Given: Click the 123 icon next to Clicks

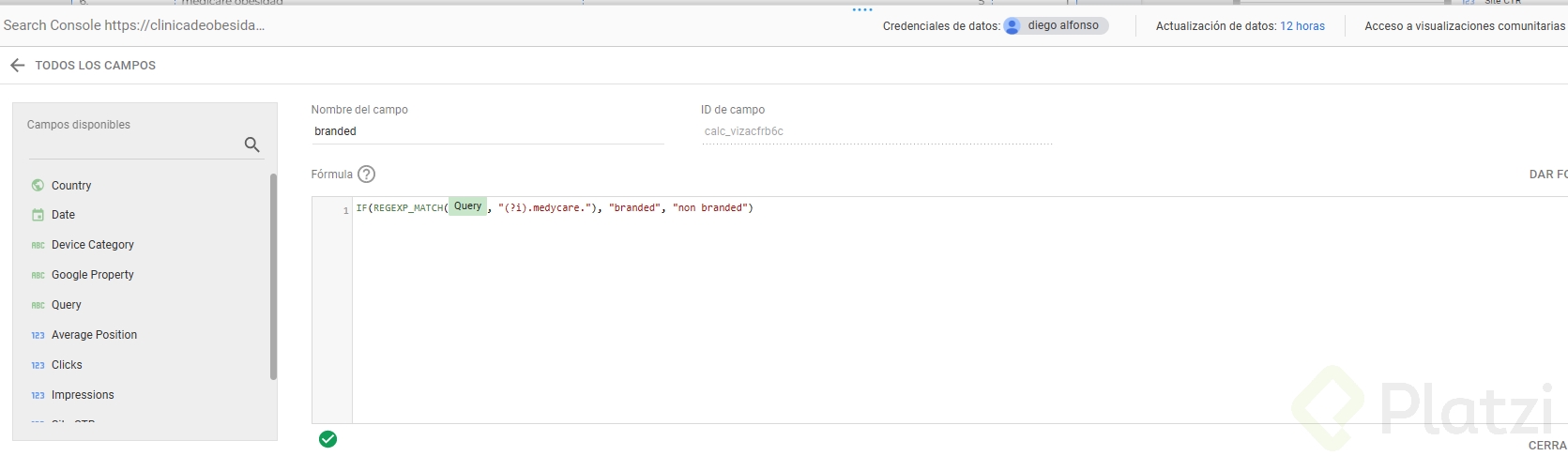Looking at the screenshot, I should point(38,365).
